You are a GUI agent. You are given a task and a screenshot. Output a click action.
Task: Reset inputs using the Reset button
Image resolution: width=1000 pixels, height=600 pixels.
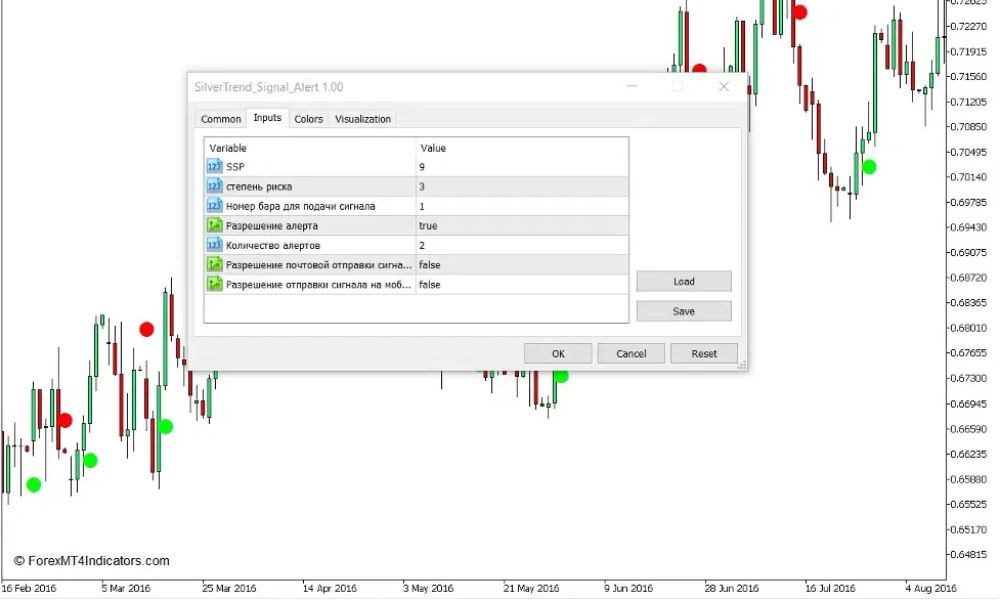704,353
